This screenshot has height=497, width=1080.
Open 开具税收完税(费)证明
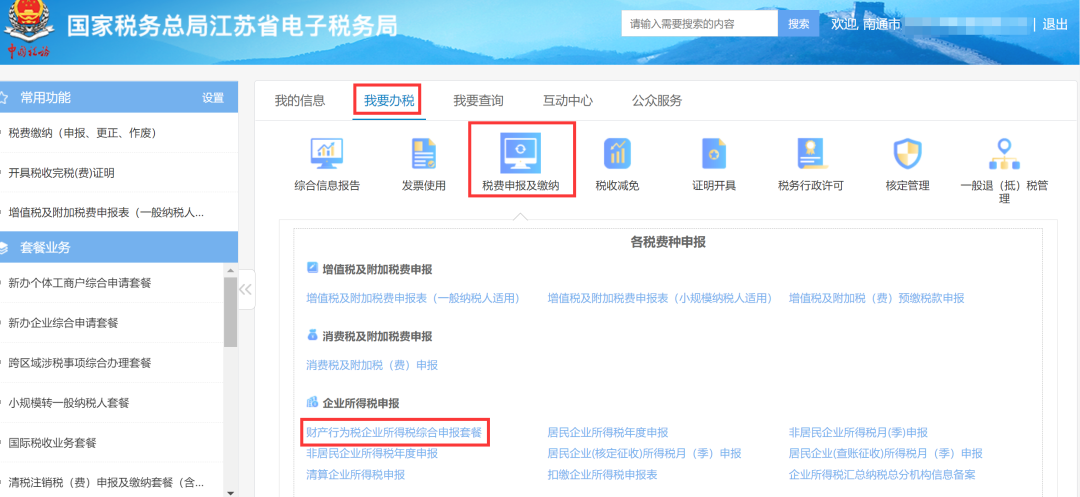pyautogui.click(x=61, y=173)
